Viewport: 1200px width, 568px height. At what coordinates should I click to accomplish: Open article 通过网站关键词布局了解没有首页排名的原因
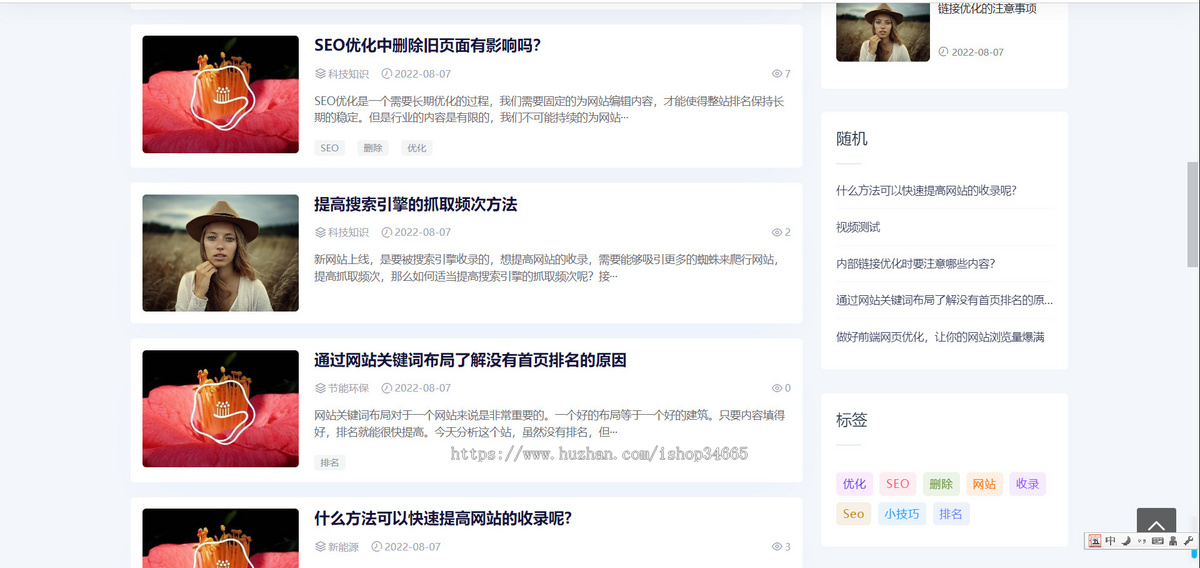tap(470, 360)
